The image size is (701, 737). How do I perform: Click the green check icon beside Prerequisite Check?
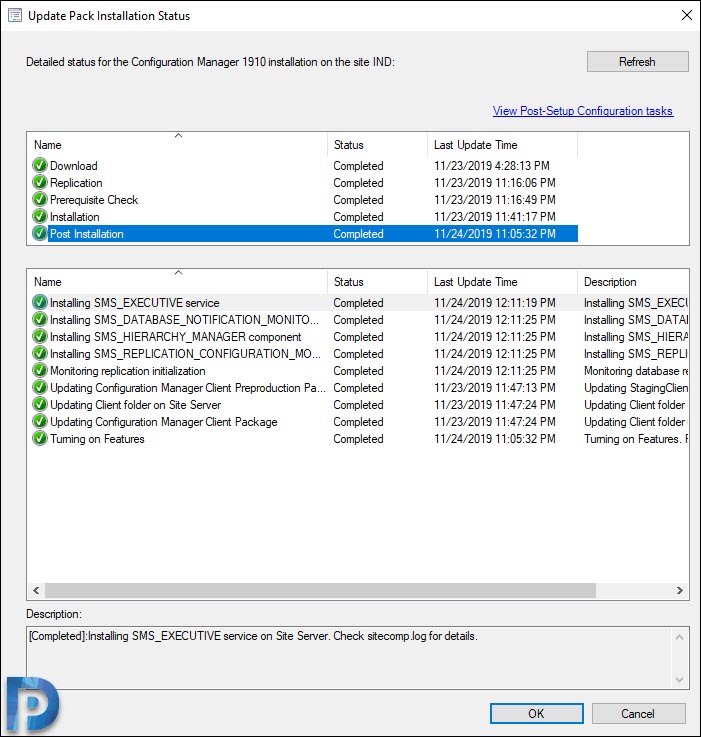tap(40, 199)
